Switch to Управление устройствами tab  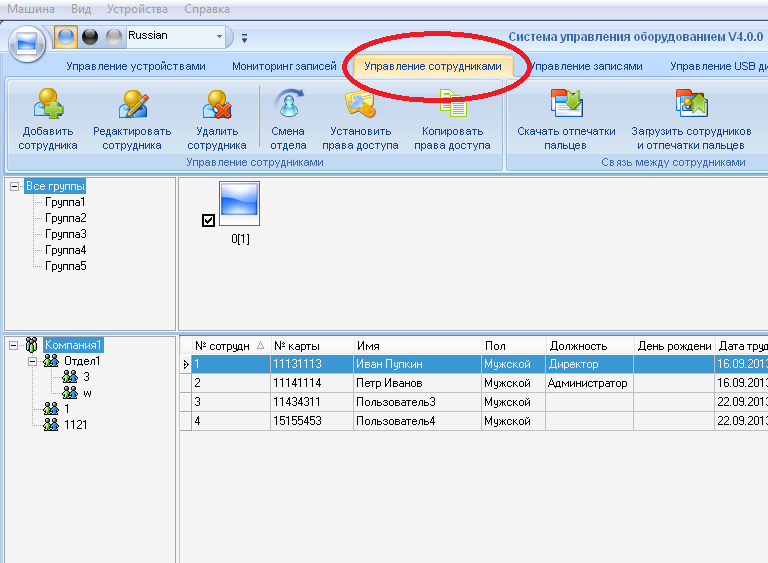point(136,66)
